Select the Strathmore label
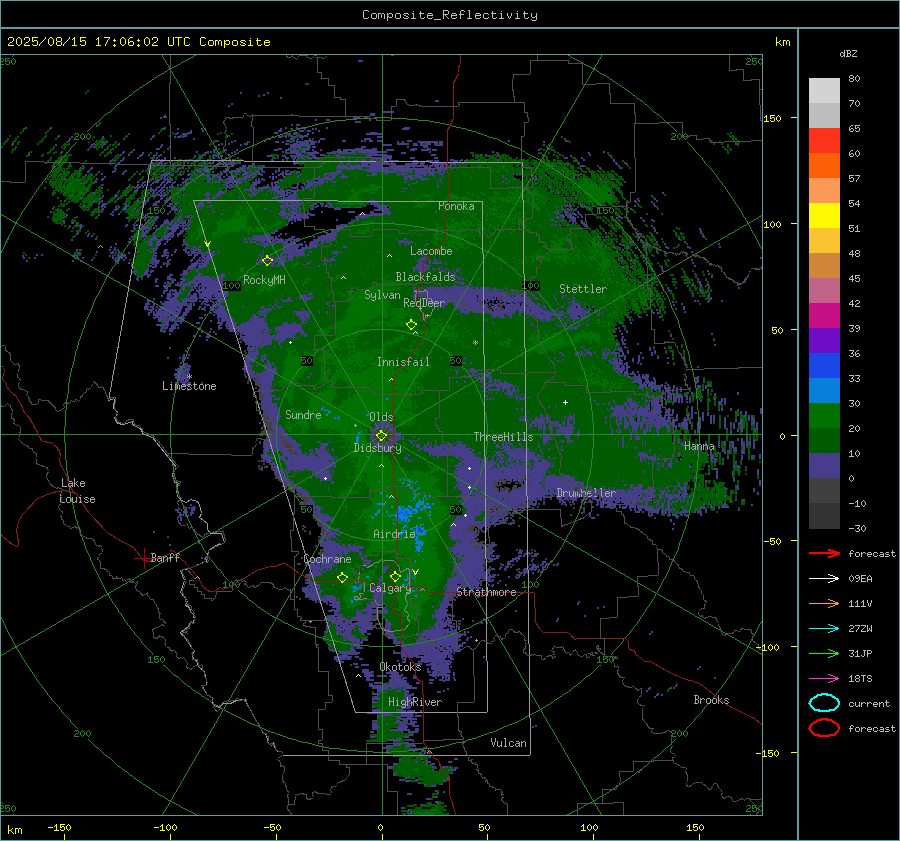Screen dimensions: 900x841 (486, 592)
